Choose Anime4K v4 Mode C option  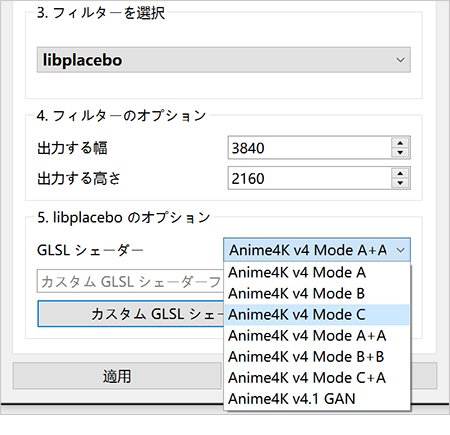[317, 315]
